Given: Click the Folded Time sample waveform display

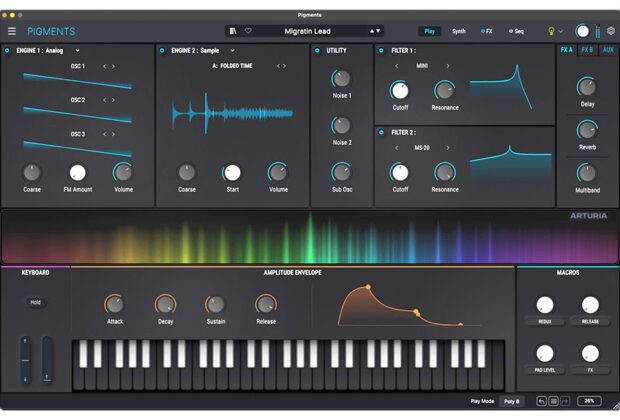Looking at the screenshot, I should (232, 113).
